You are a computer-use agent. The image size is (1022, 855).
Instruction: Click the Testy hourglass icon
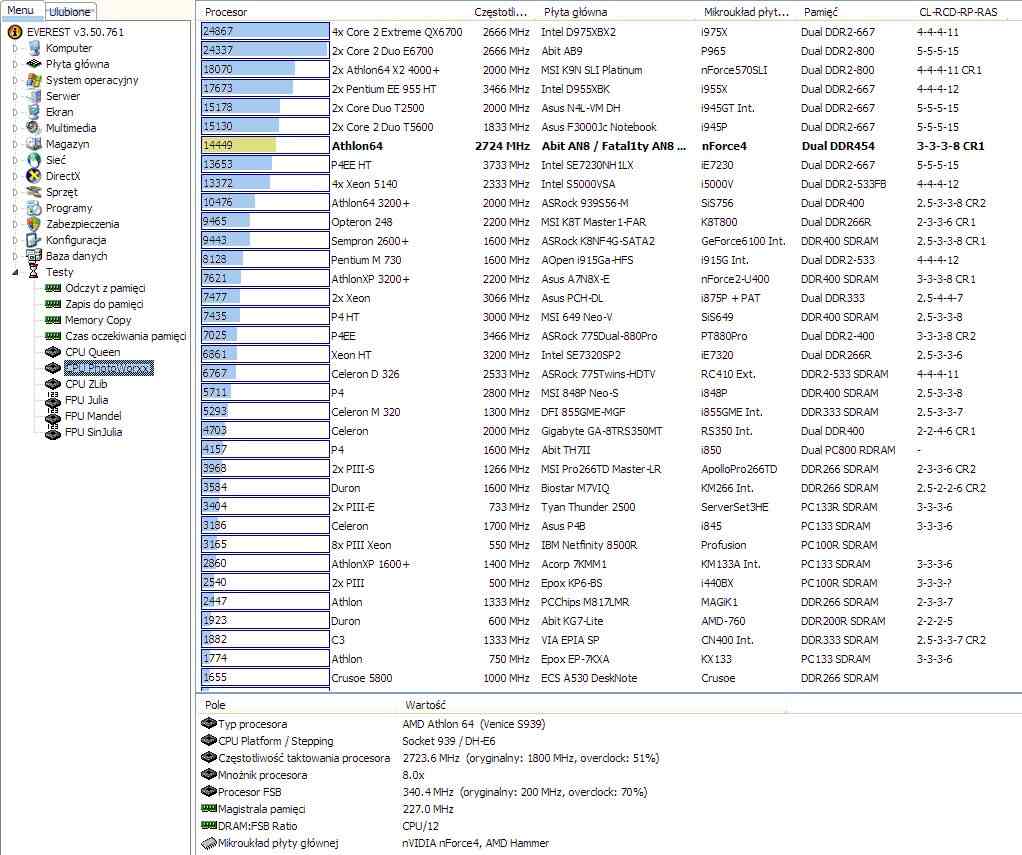(x=34, y=272)
